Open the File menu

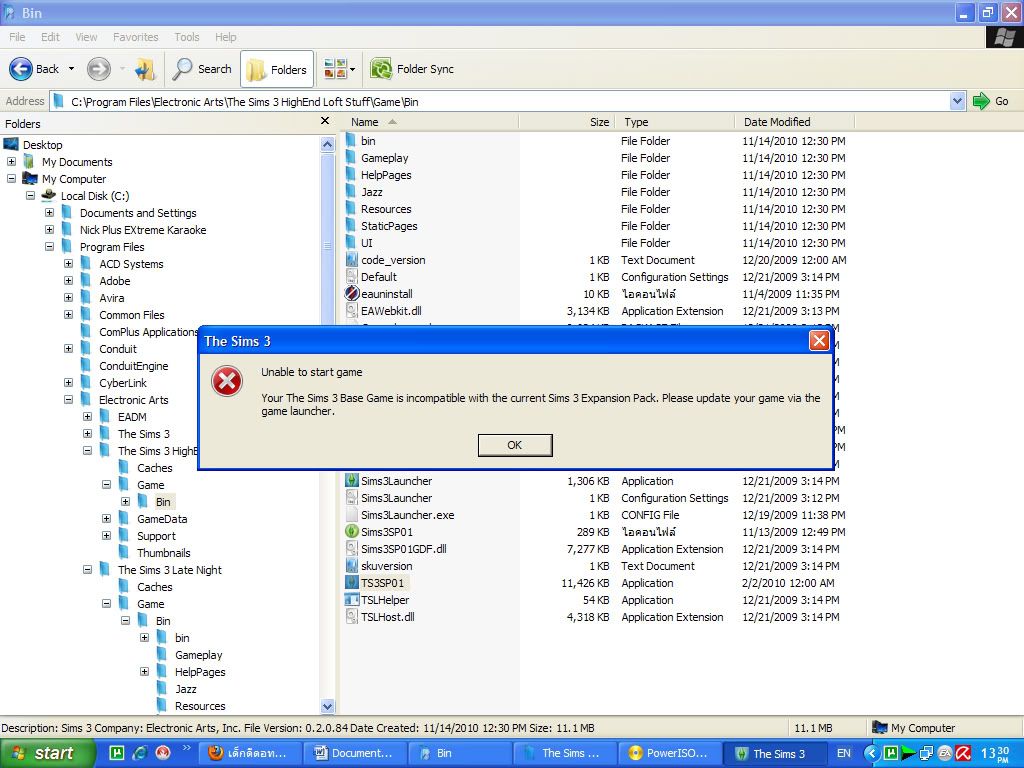(18, 37)
